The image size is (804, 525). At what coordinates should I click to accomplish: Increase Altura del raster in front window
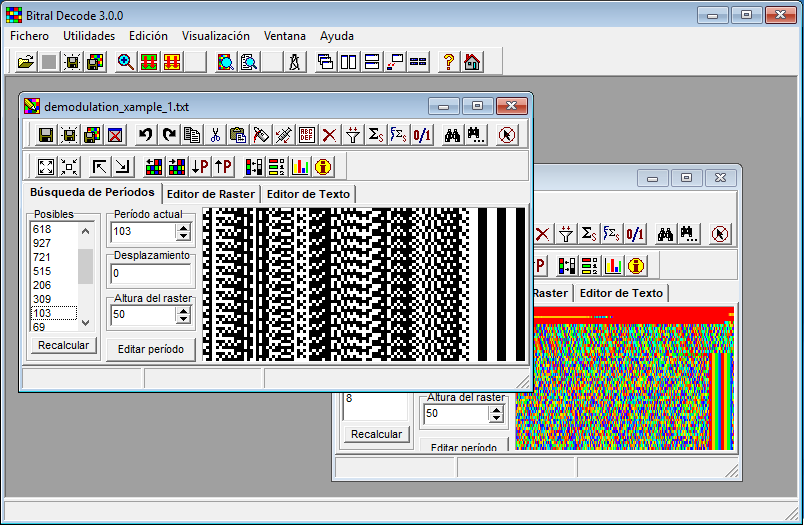tap(183, 310)
